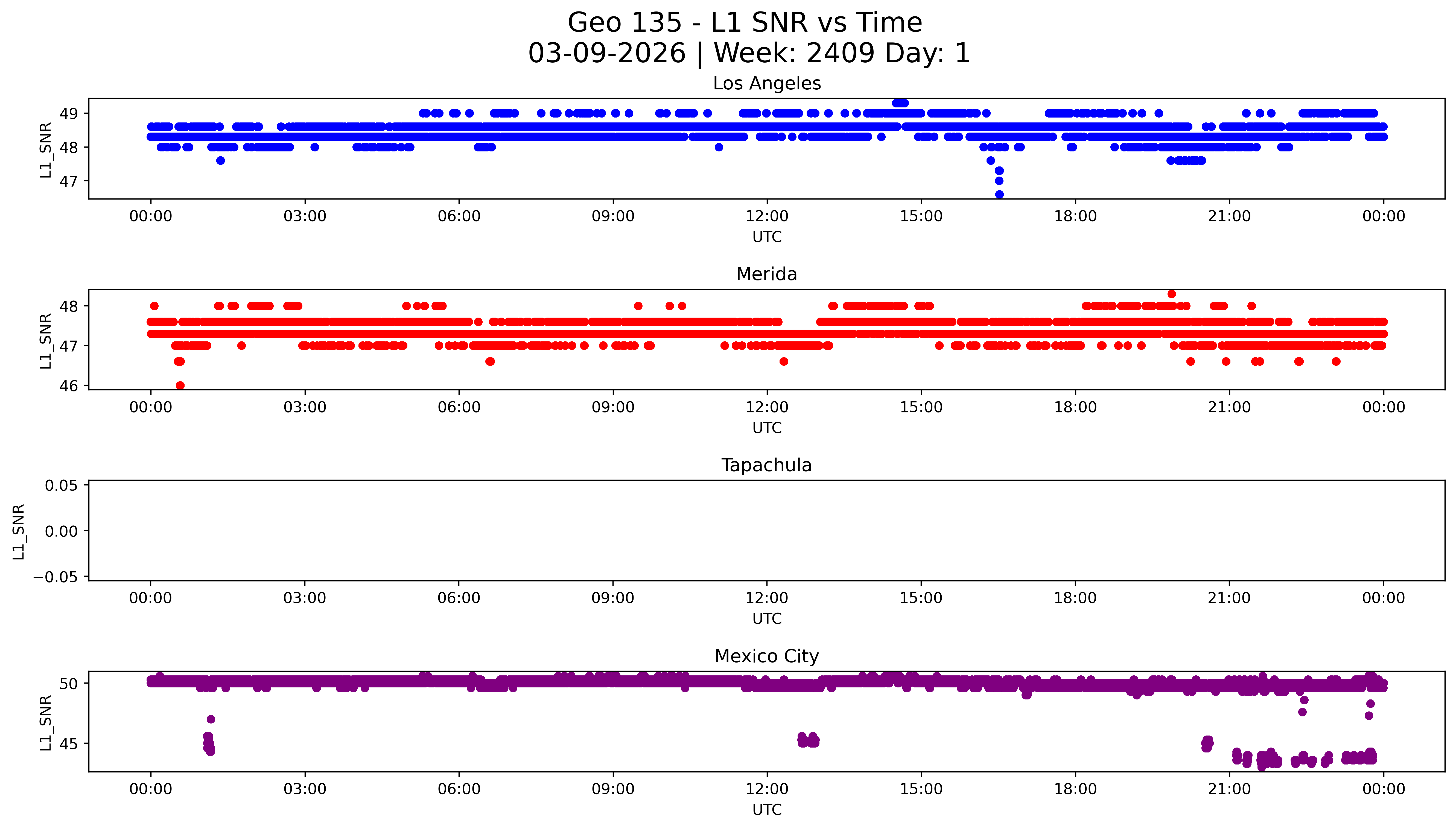The height and width of the screenshot is (829, 1456).
Task: Click the center of the empty Tapachula plot
Action: pyautogui.click(x=766, y=531)
